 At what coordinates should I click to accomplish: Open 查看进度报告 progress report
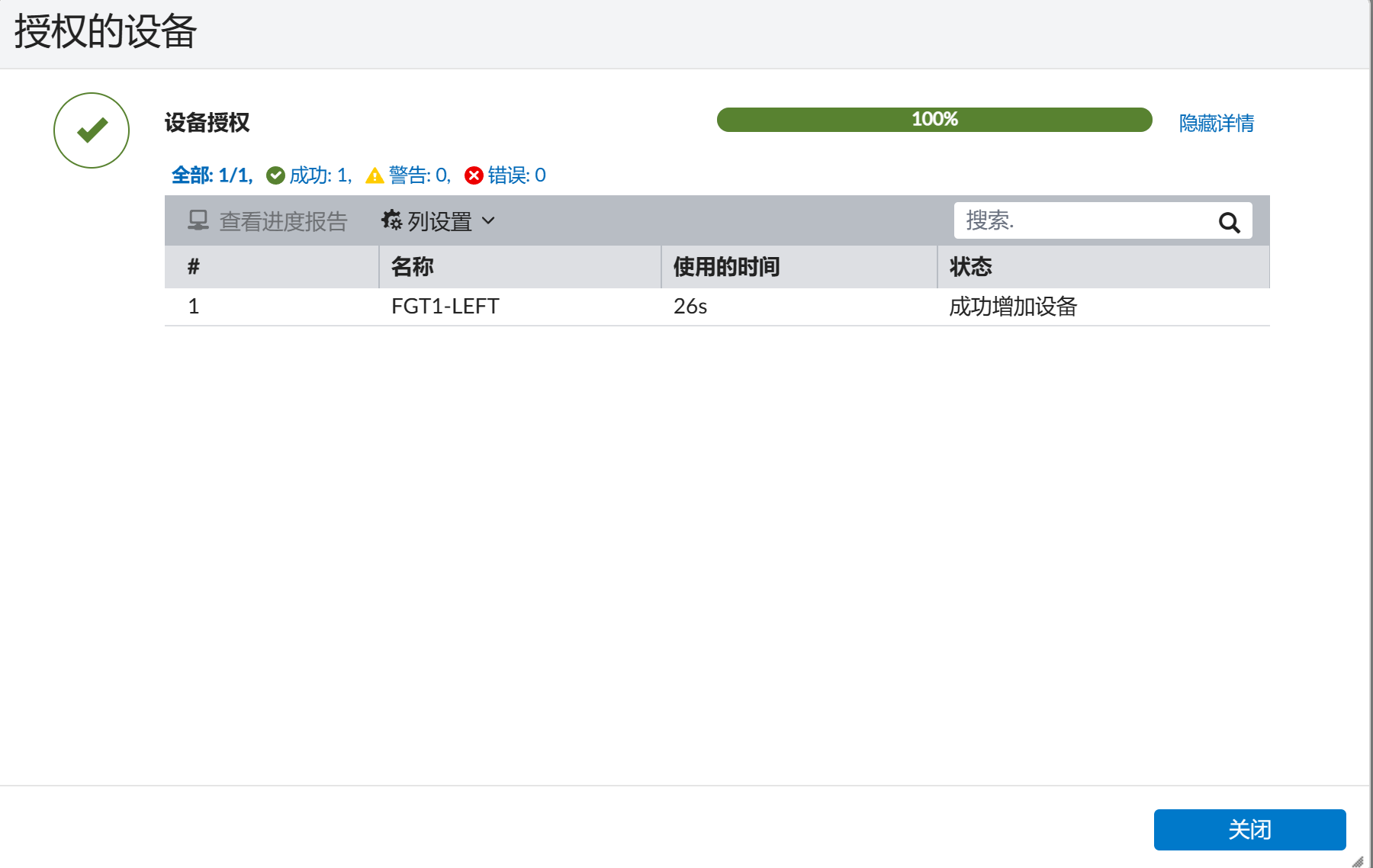click(283, 221)
